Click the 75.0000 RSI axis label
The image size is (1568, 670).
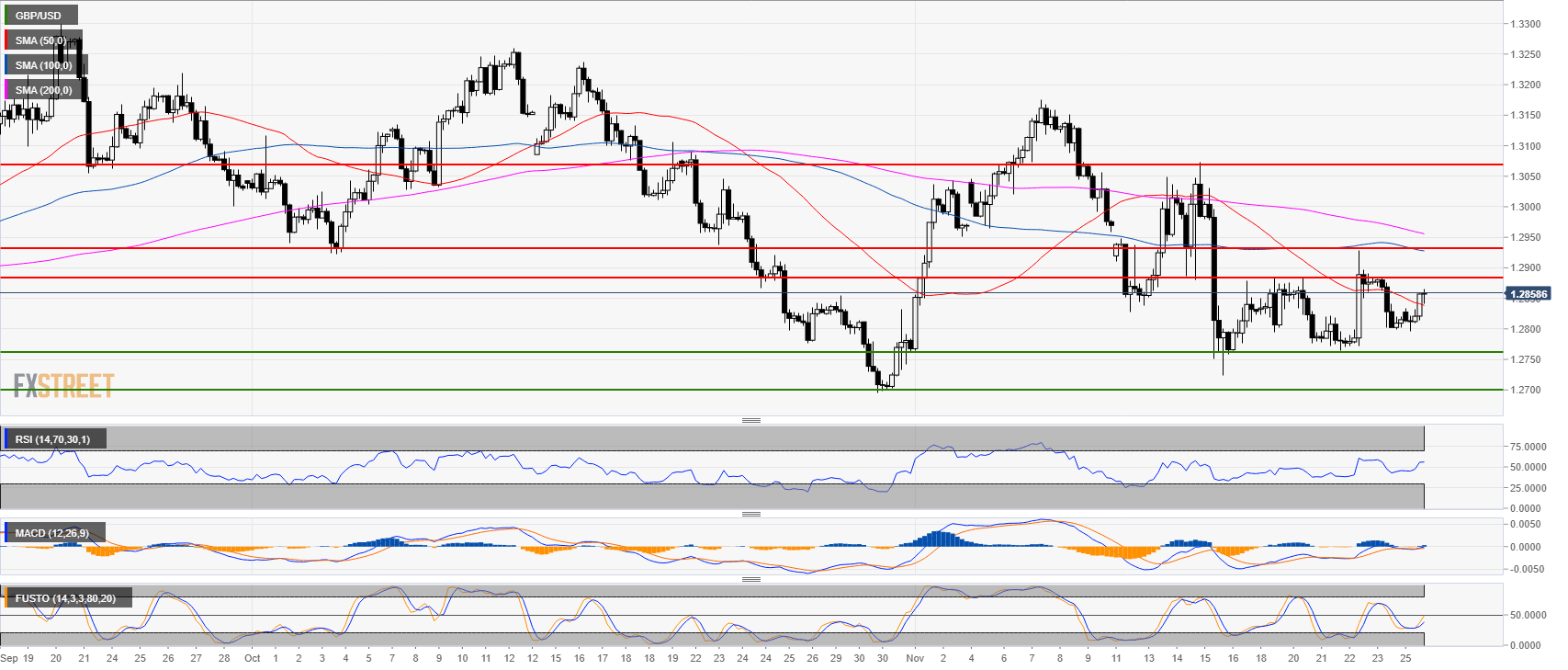click(1528, 447)
